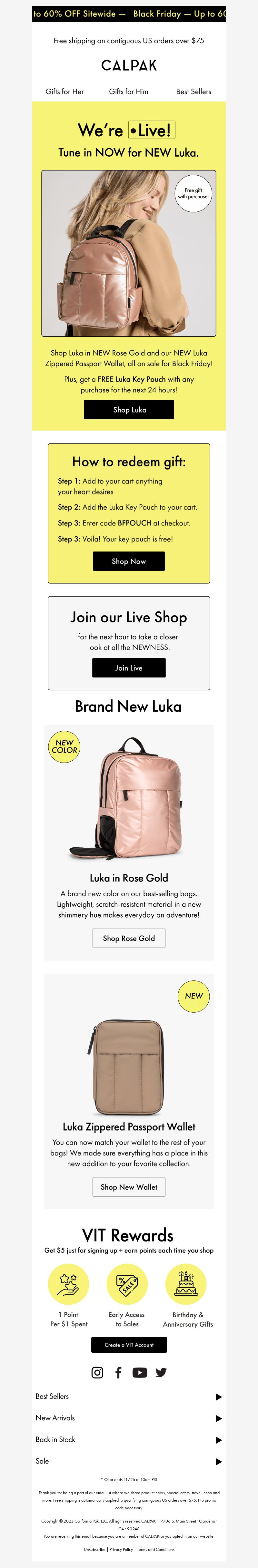
Task: Click the 1 Point Per $1 Spent icon
Action: pos(69,1284)
